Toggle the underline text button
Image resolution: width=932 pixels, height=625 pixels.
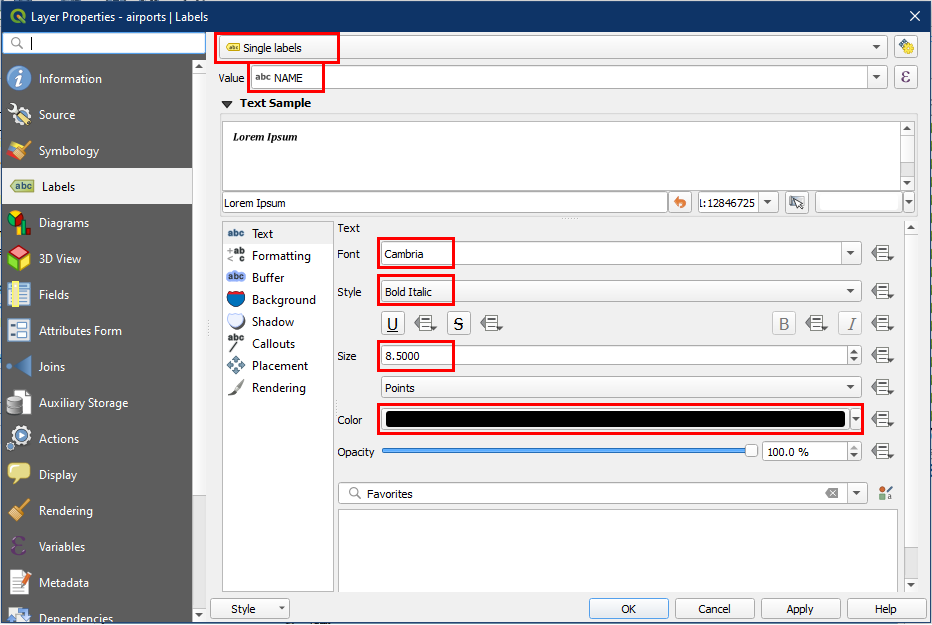(393, 323)
